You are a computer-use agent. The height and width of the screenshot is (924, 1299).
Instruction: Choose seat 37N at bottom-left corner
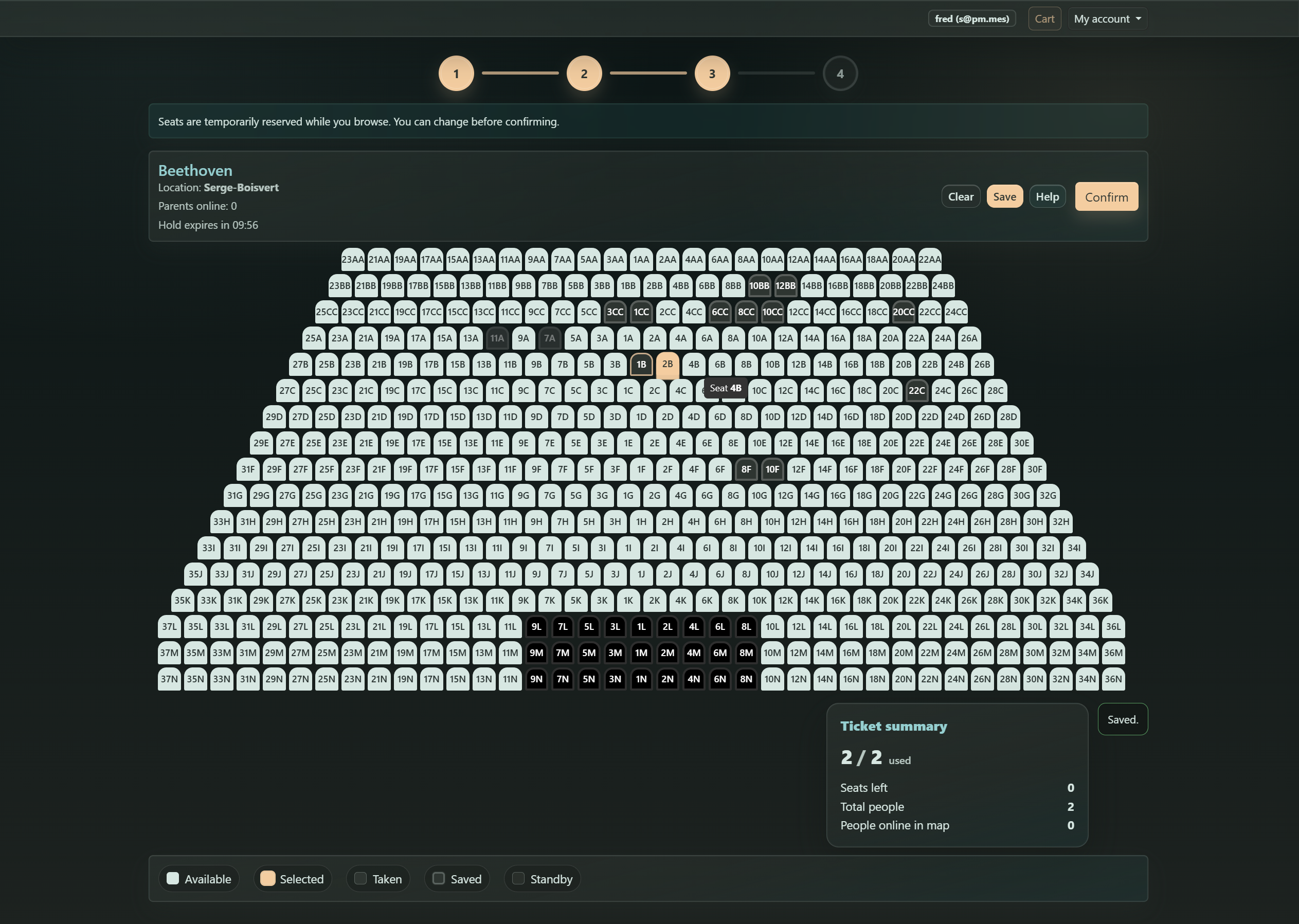click(x=169, y=679)
